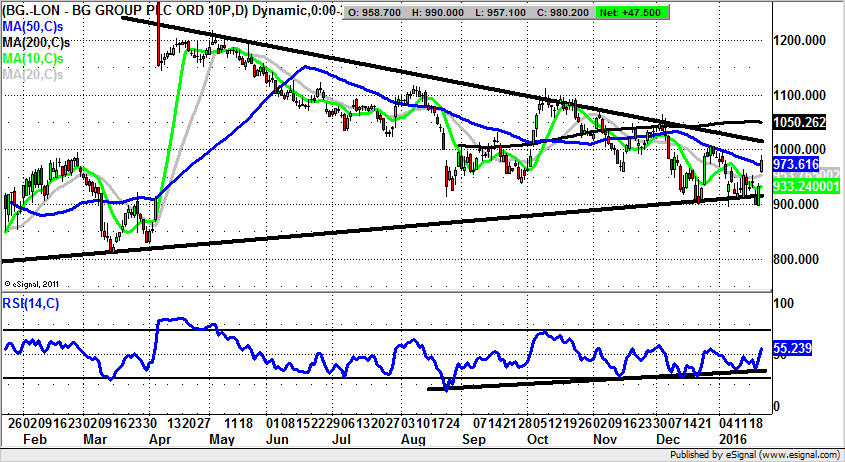Select the MA(200,C)s study label

[x=36, y=44]
